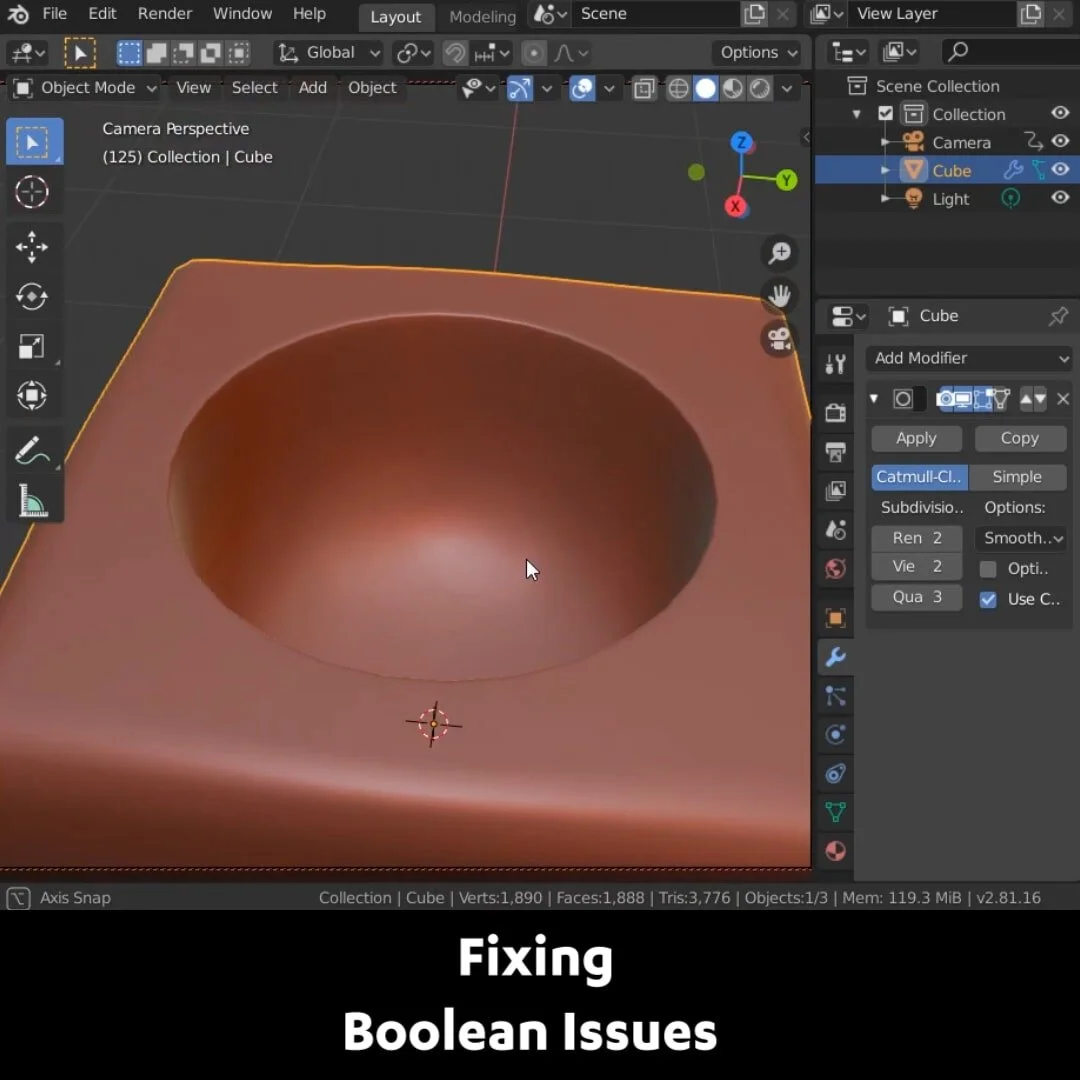This screenshot has width=1080, height=1080.
Task: Open the Add menu in the viewport header
Action: [312, 88]
